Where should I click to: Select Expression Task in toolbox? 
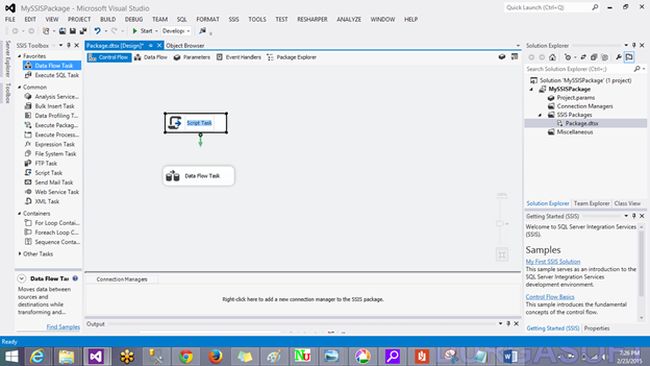pos(55,144)
